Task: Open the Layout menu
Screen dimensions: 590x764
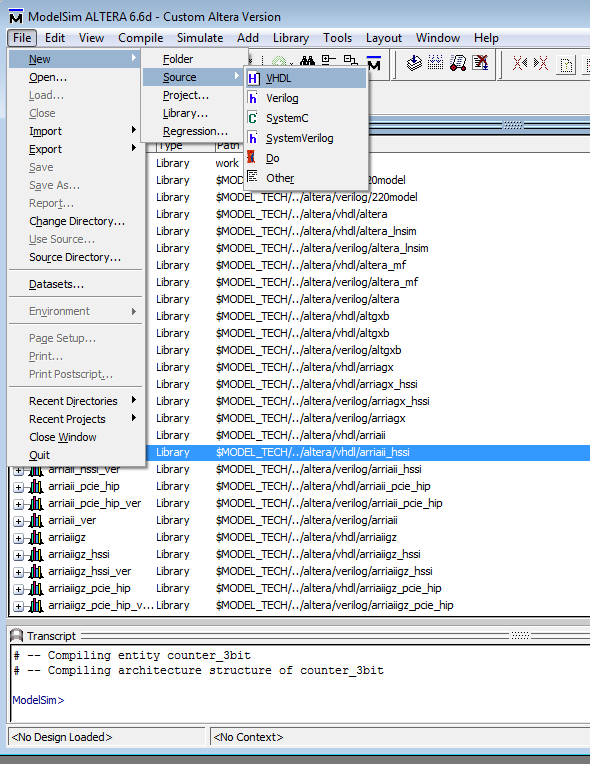Action: pos(384,38)
